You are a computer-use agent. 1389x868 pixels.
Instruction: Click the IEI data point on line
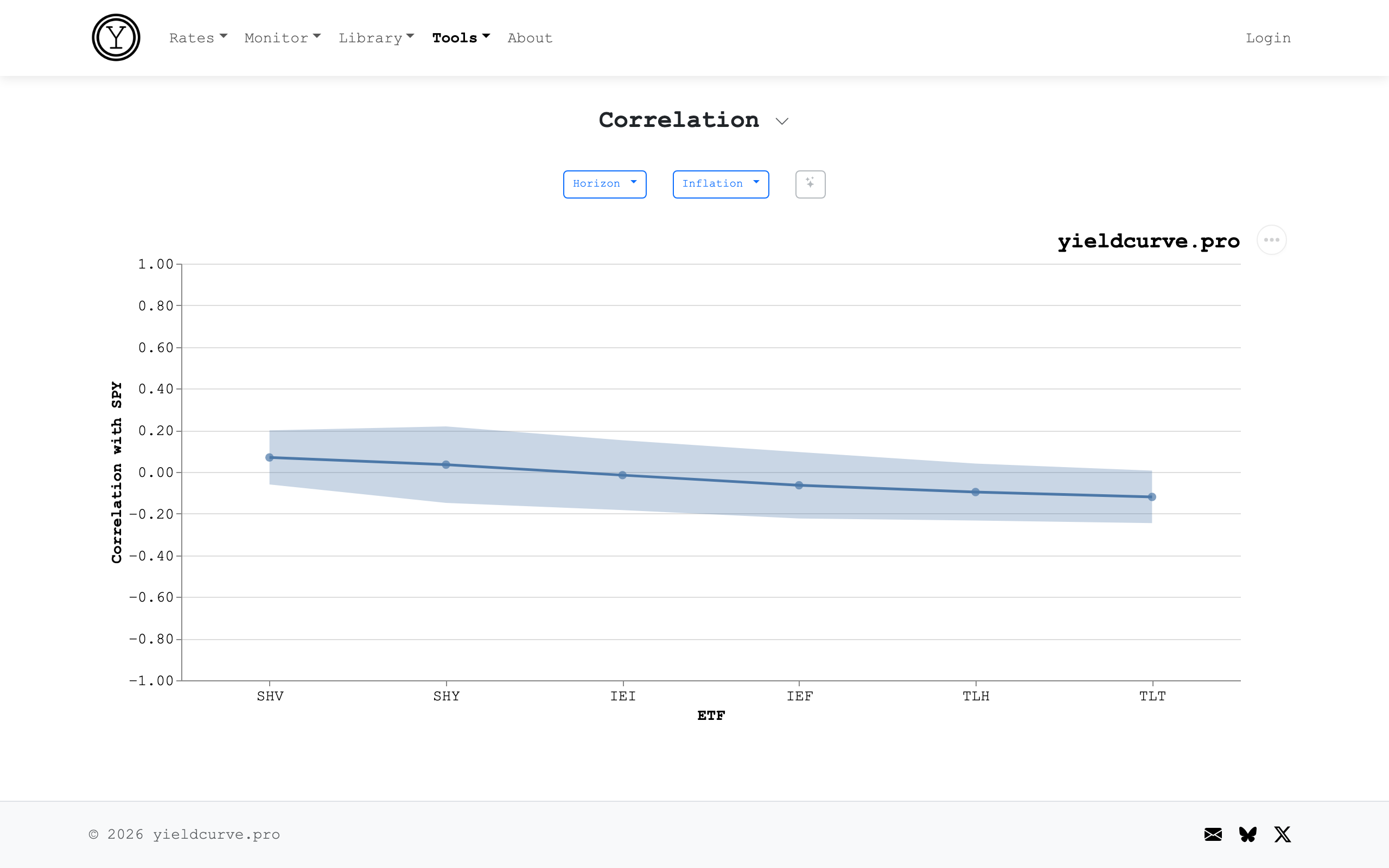point(623,475)
